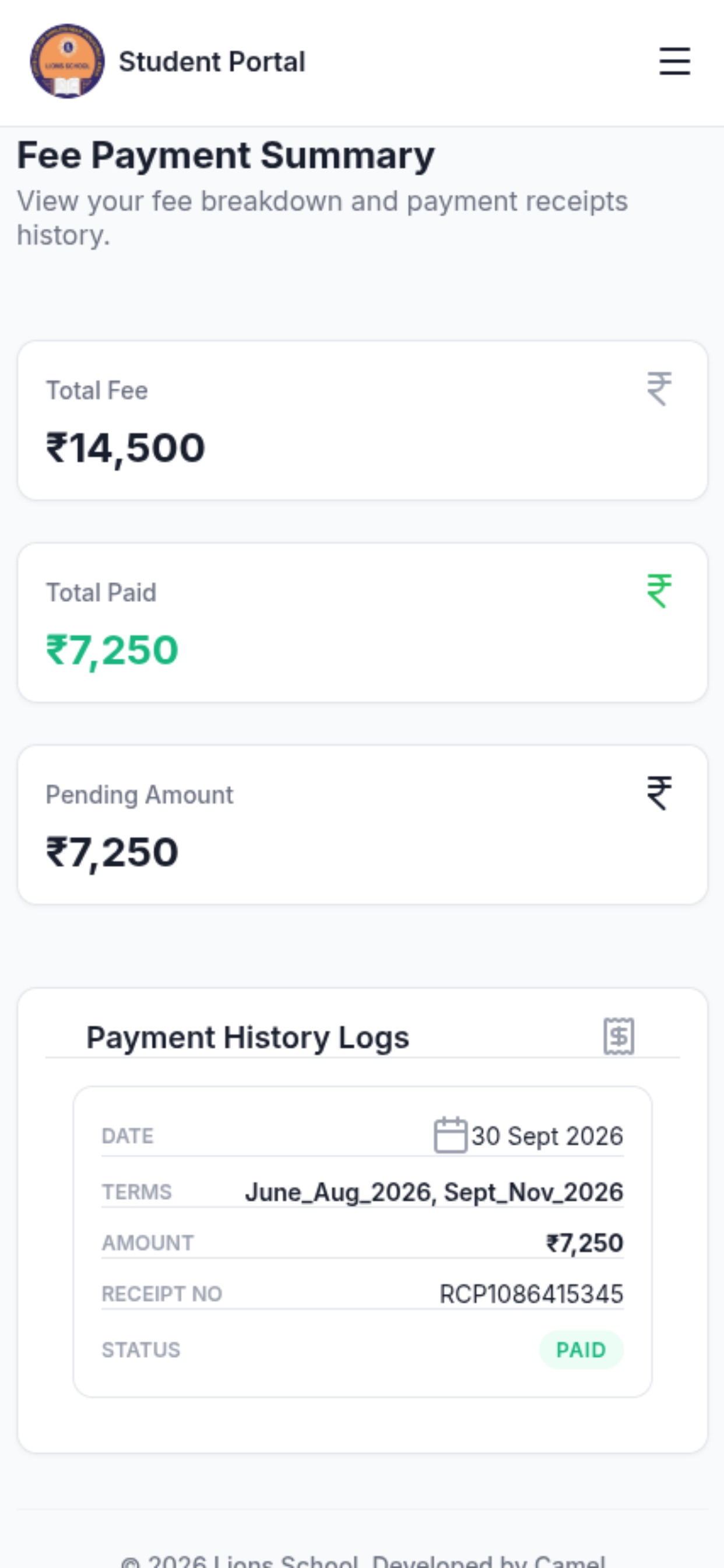Click the Pending Amount label
724x1568 pixels.
(139, 795)
